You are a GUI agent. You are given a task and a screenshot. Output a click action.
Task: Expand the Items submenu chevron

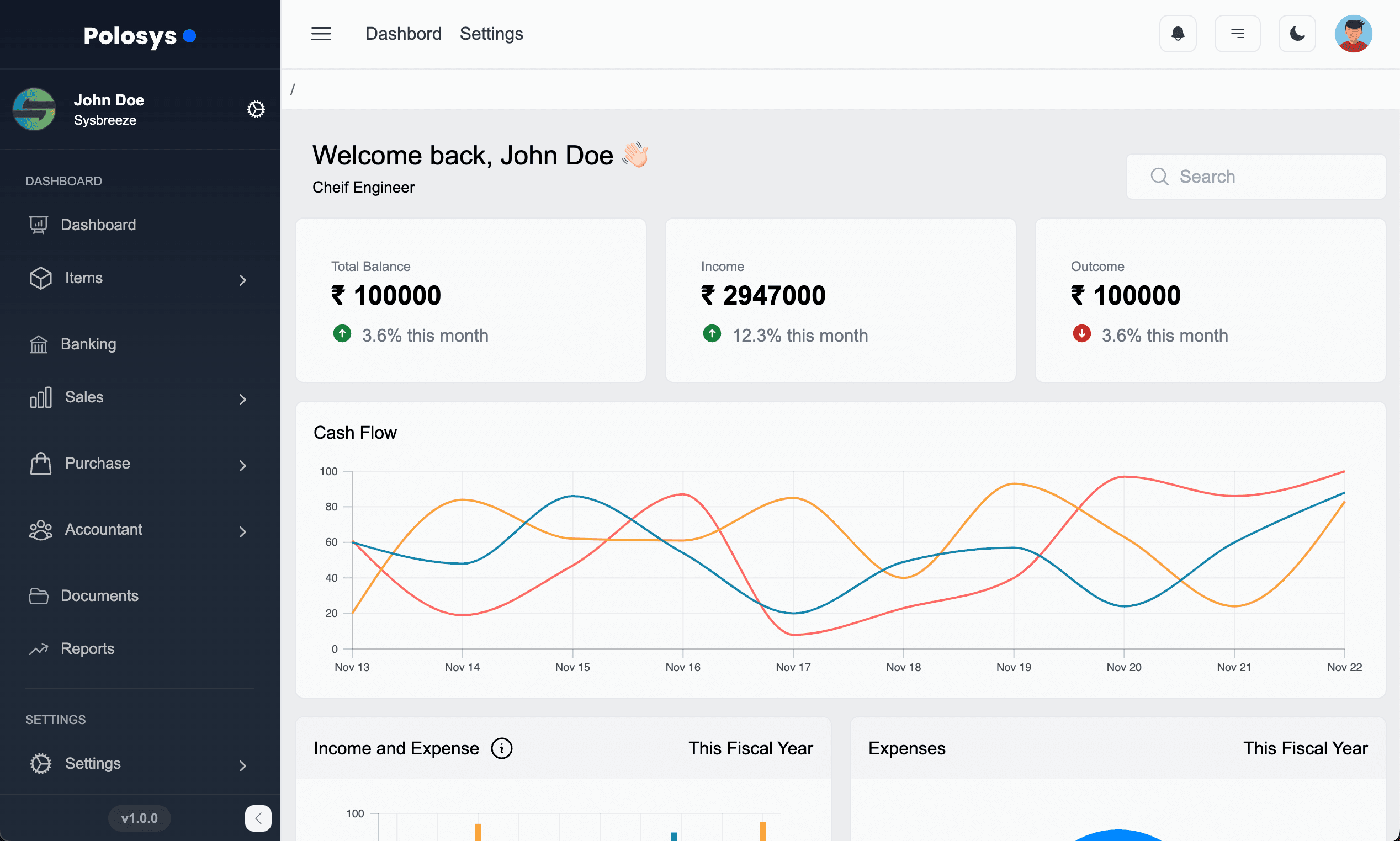coord(242,280)
